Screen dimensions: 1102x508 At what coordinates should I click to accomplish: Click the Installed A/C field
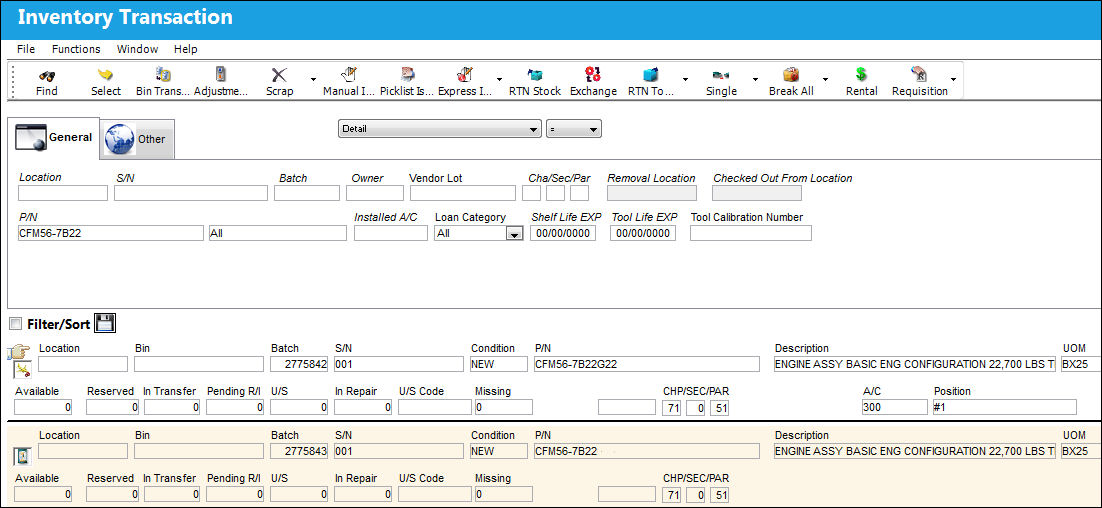pos(390,233)
